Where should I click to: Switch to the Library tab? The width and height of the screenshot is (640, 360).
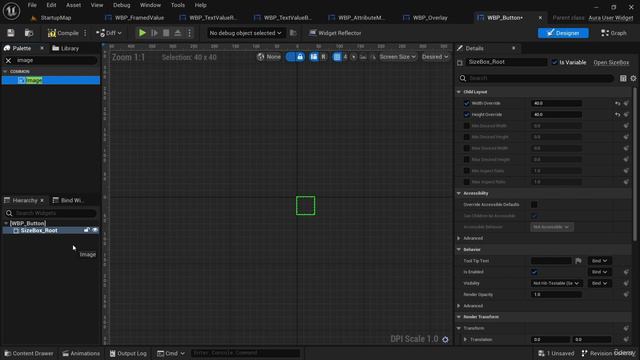click(x=66, y=48)
